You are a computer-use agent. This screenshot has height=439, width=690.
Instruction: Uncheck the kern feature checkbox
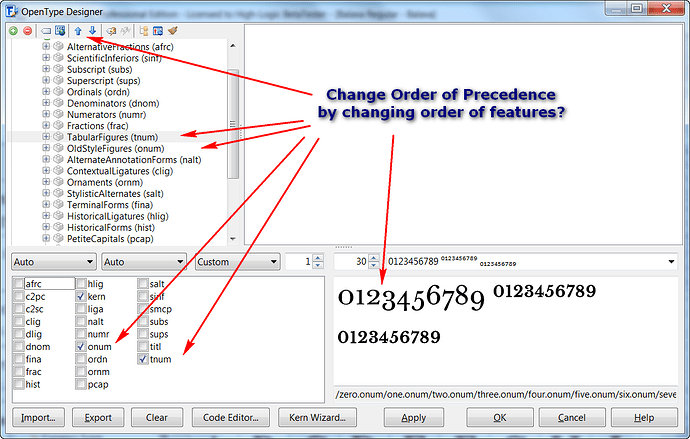(x=81, y=296)
